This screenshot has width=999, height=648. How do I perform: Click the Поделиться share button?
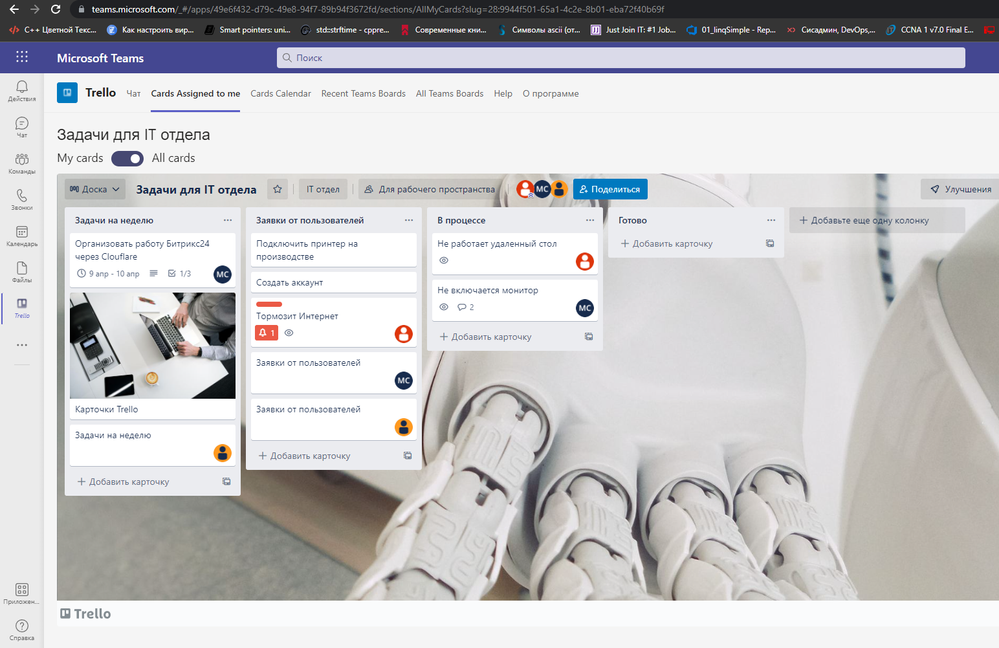pos(610,189)
